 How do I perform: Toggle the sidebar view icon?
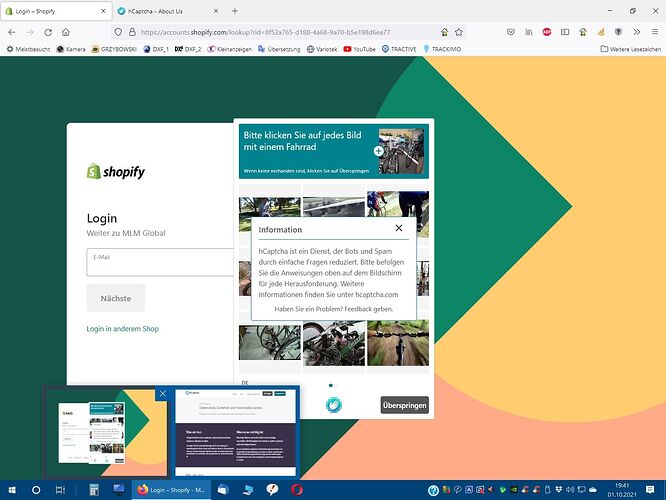coord(565,32)
